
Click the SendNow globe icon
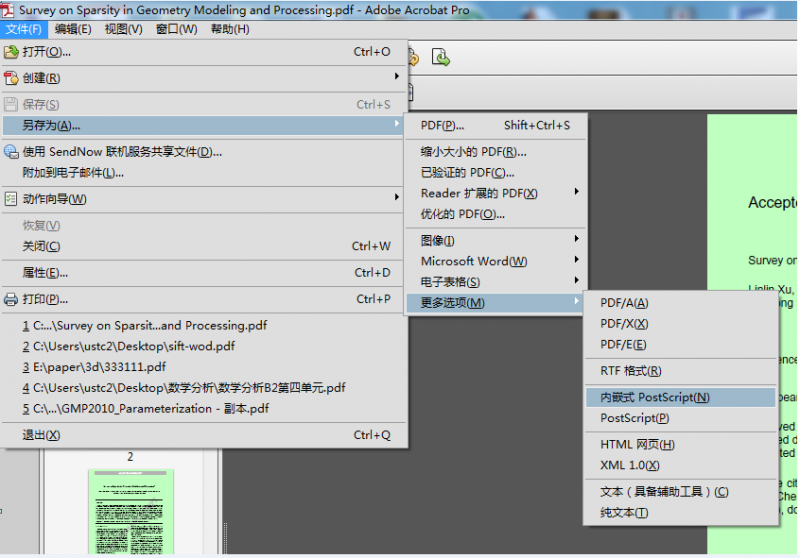(x=11, y=151)
